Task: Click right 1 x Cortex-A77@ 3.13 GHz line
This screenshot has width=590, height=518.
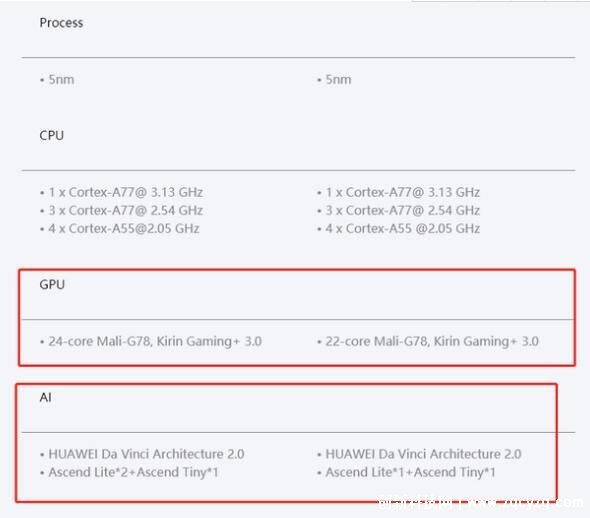Action: [403, 192]
